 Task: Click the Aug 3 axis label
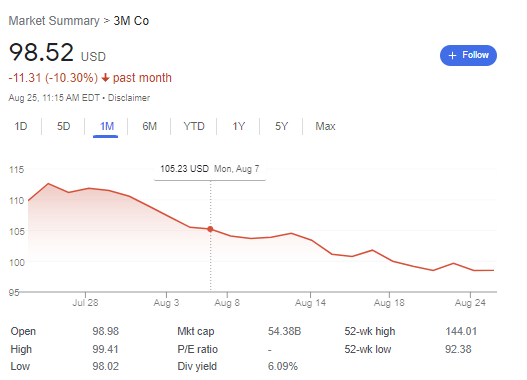(x=166, y=303)
